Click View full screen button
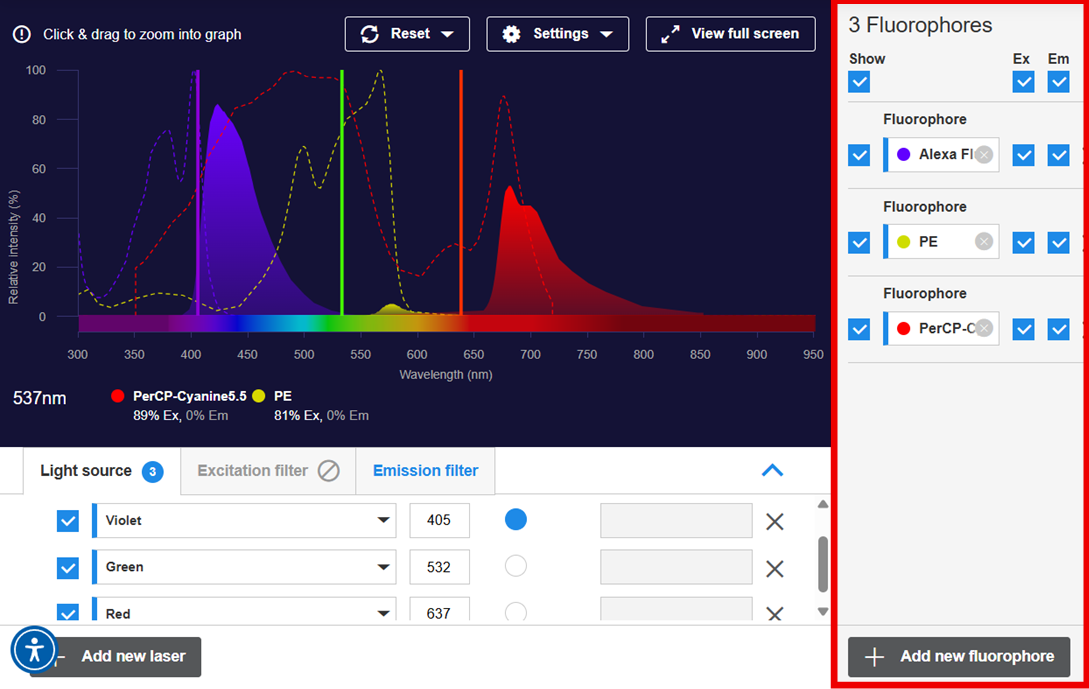Screen dimensions: 1089x689 click(730, 34)
